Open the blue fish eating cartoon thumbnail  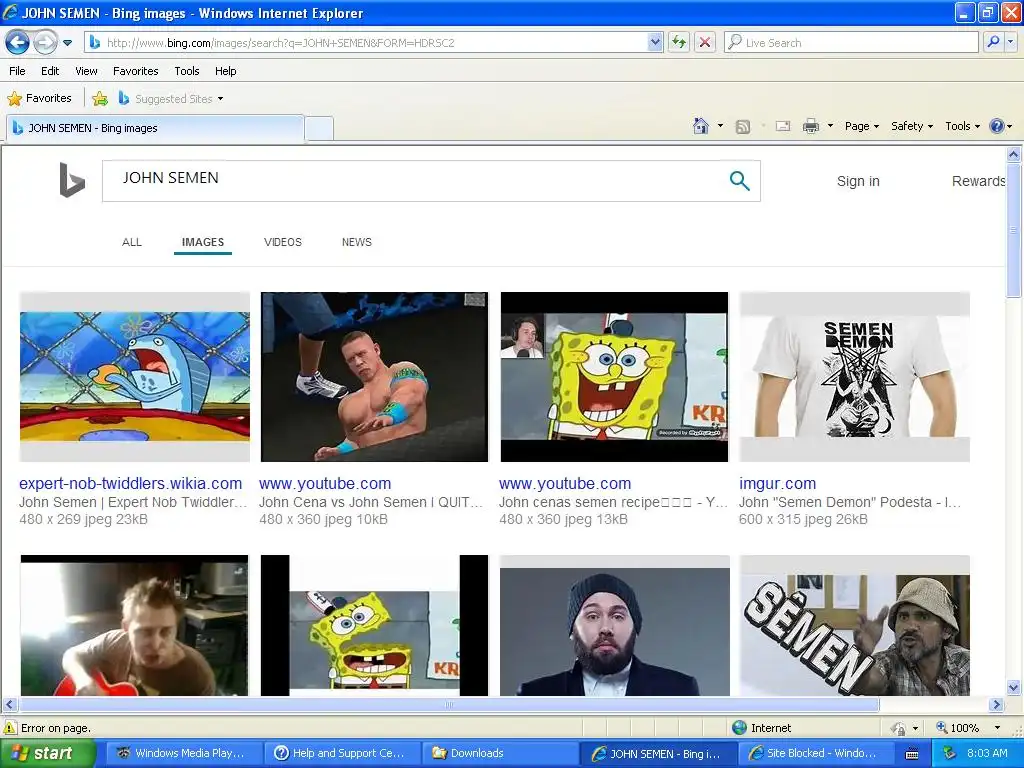tap(135, 377)
